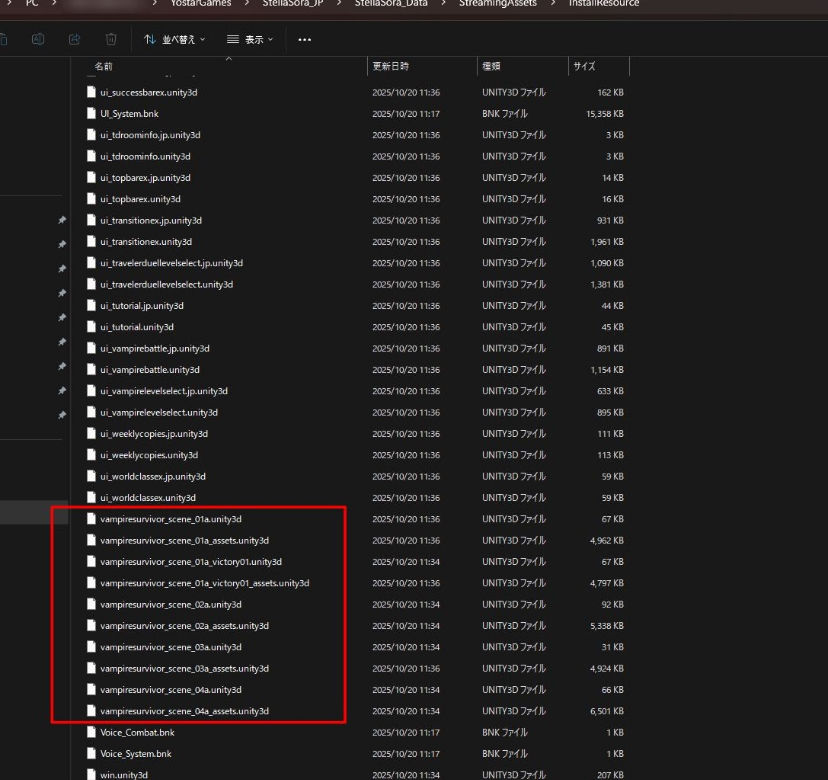828x780 pixels.
Task: Sort by the 更新日時 column header
Action: click(390, 66)
